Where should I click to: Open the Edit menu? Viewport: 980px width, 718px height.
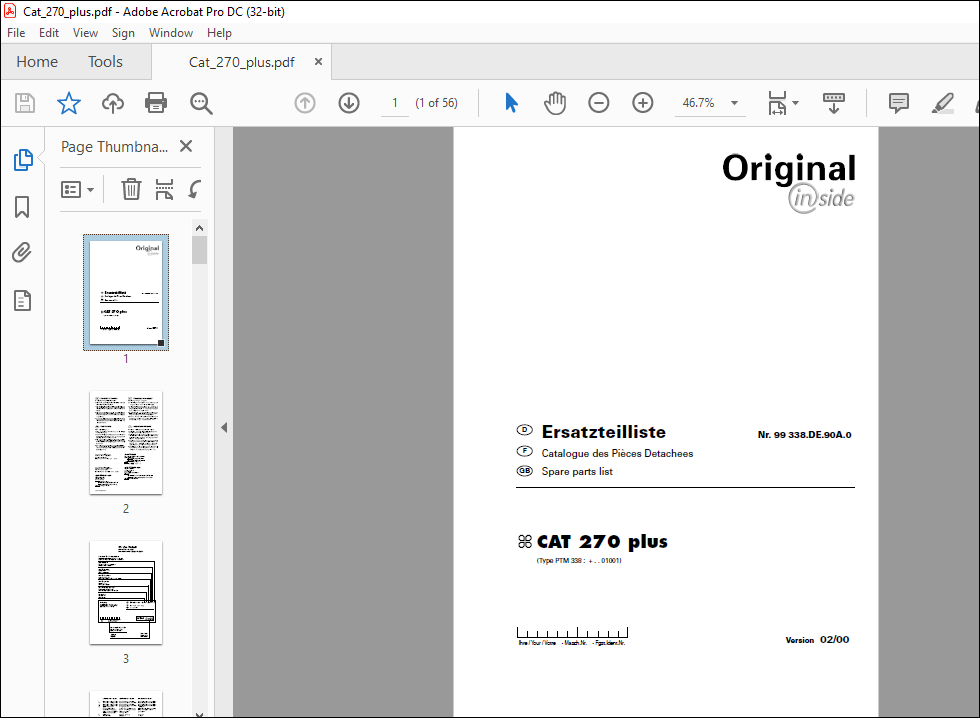[49, 33]
